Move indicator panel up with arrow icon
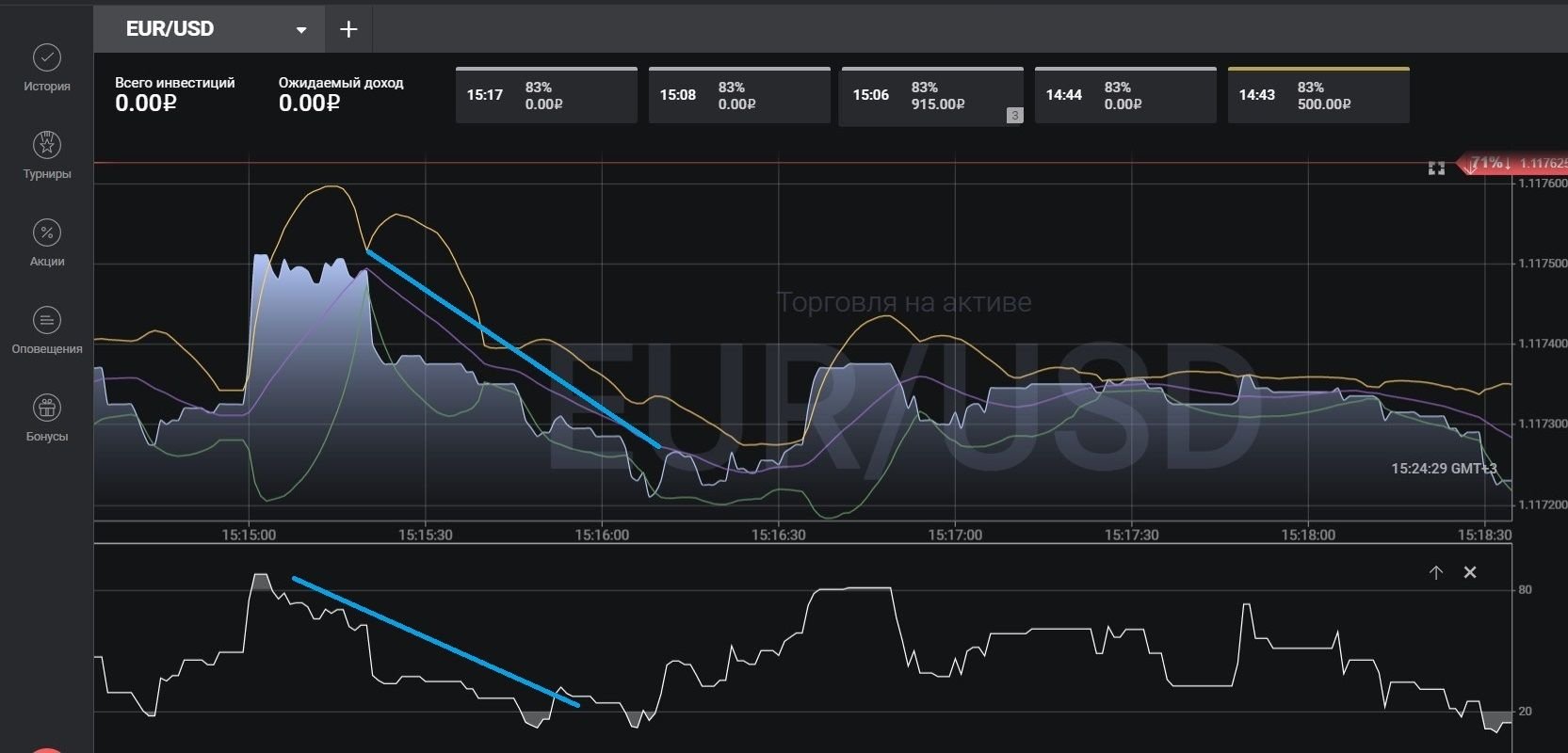This screenshot has height=753, width=1568. [x=1436, y=572]
